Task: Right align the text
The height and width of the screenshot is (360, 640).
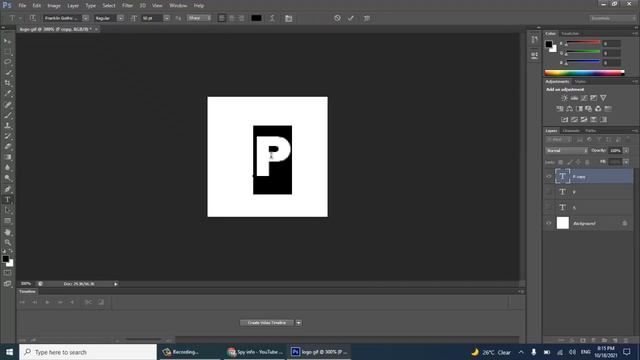Action: (241, 18)
